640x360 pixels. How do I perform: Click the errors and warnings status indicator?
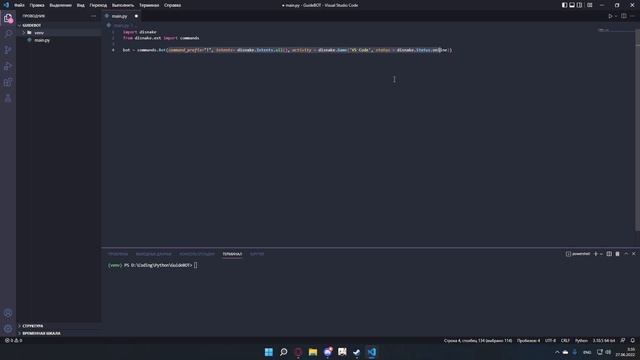coord(13,340)
